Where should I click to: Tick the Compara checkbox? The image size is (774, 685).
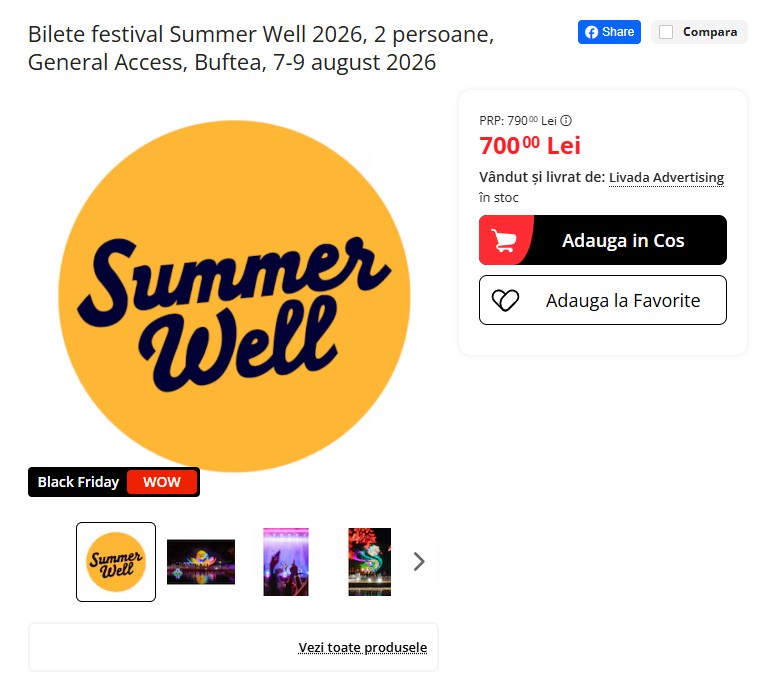[666, 32]
